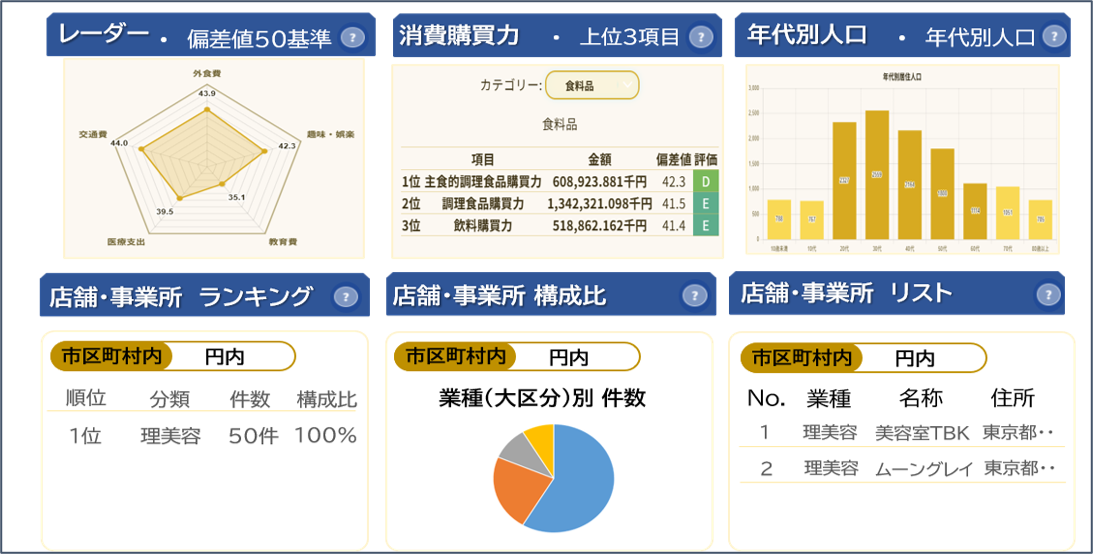Switch to 円内 in the 構成比 panel
Image resolution: width=1093 pixels, height=554 pixels.
[x=569, y=357]
